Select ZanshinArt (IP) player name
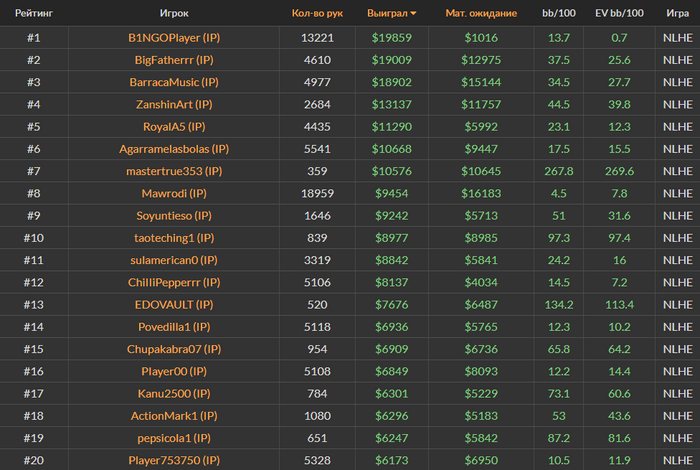Viewport: 700px width, 470px height. [174, 104]
